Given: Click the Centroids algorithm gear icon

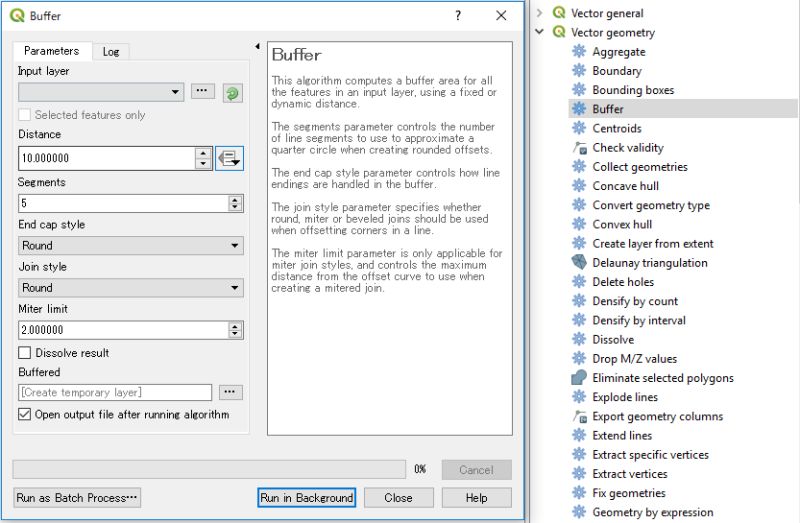Looking at the screenshot, I should point(579,128).
